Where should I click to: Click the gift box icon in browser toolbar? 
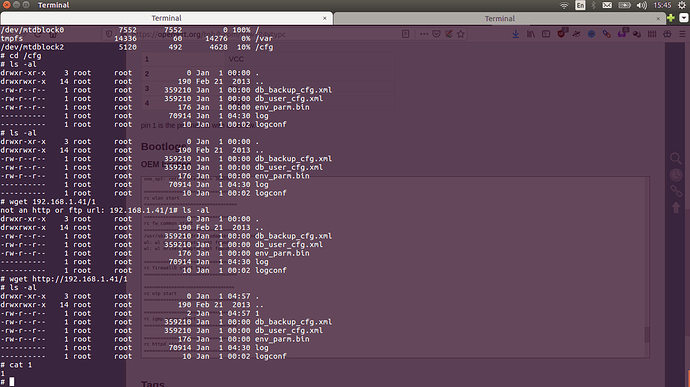[x=667, y=34]
